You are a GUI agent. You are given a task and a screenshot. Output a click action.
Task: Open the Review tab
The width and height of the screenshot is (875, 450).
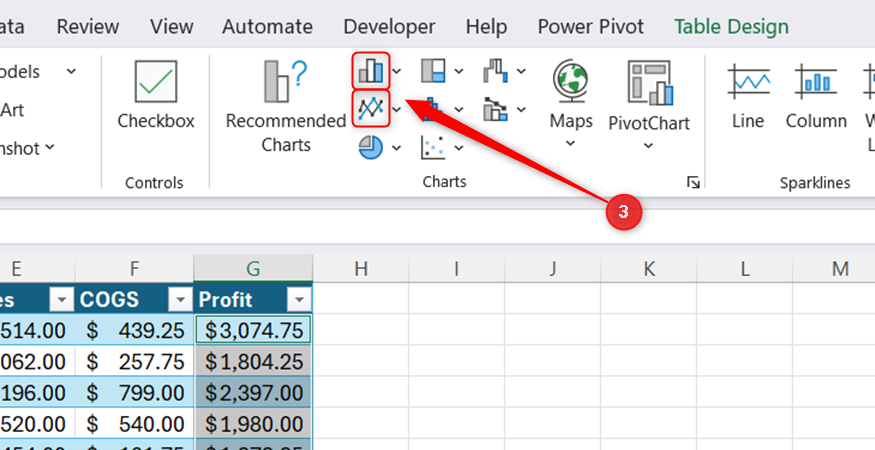click(x=88, y=26)
